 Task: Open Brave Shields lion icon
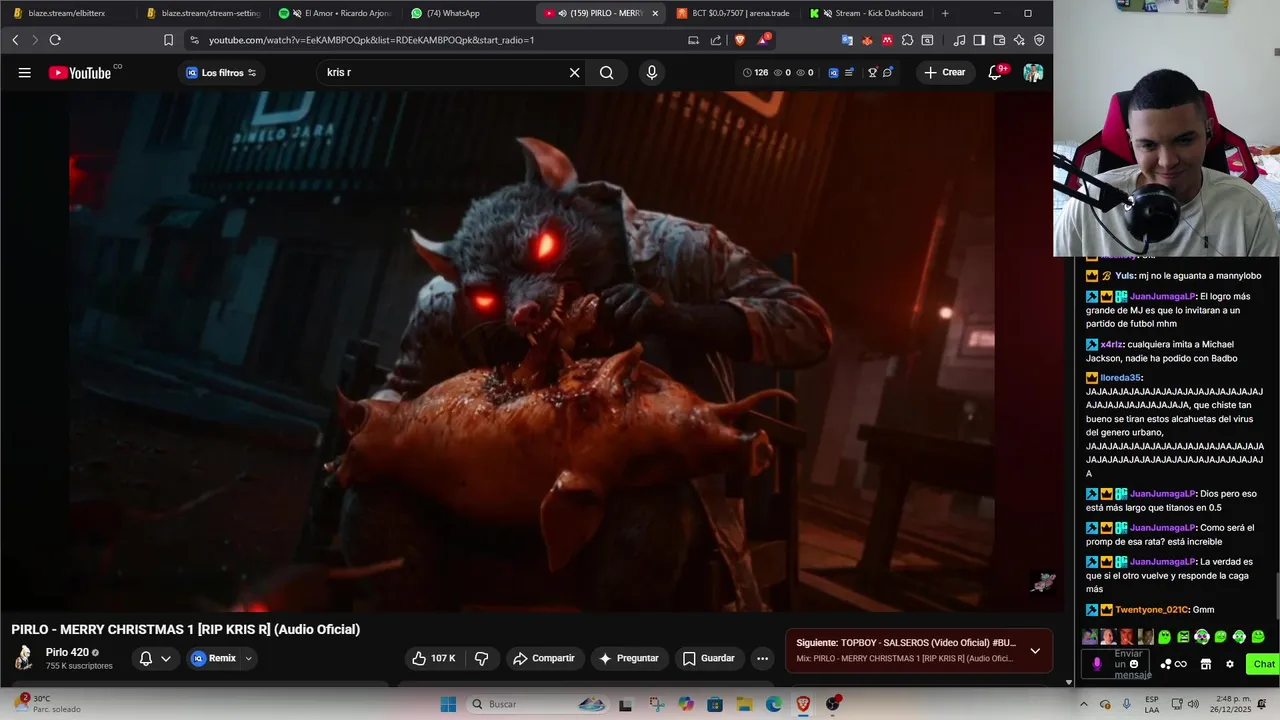point(740,40)
